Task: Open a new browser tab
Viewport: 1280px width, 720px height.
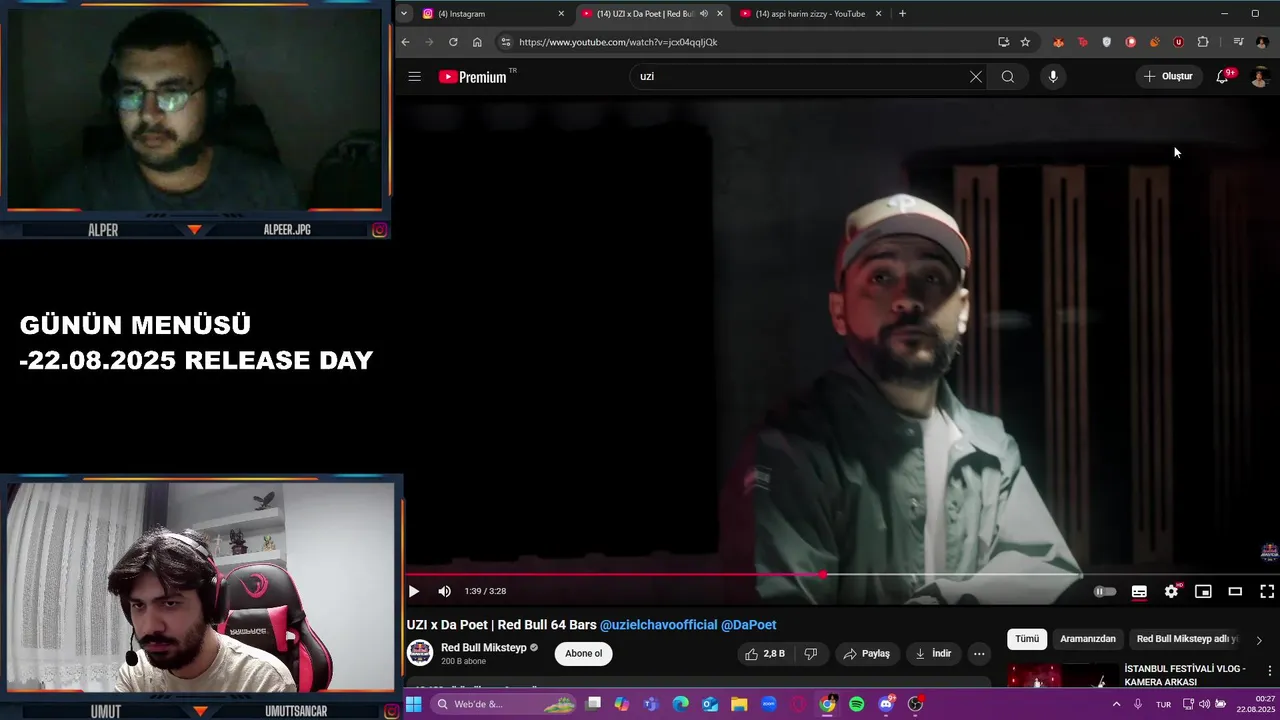Action: click(x=902, y=14)
